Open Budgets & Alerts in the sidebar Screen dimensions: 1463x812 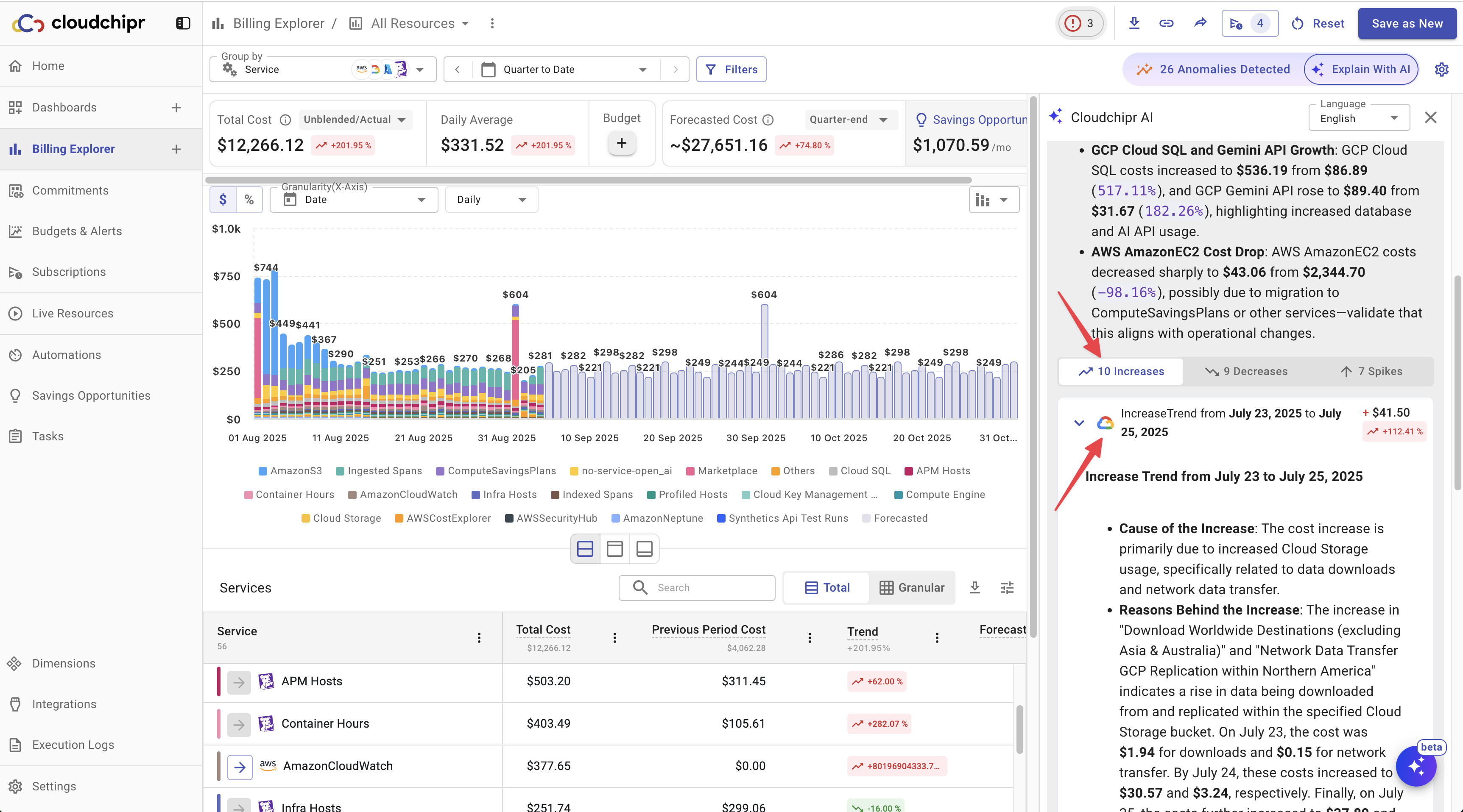click(101, 231)
